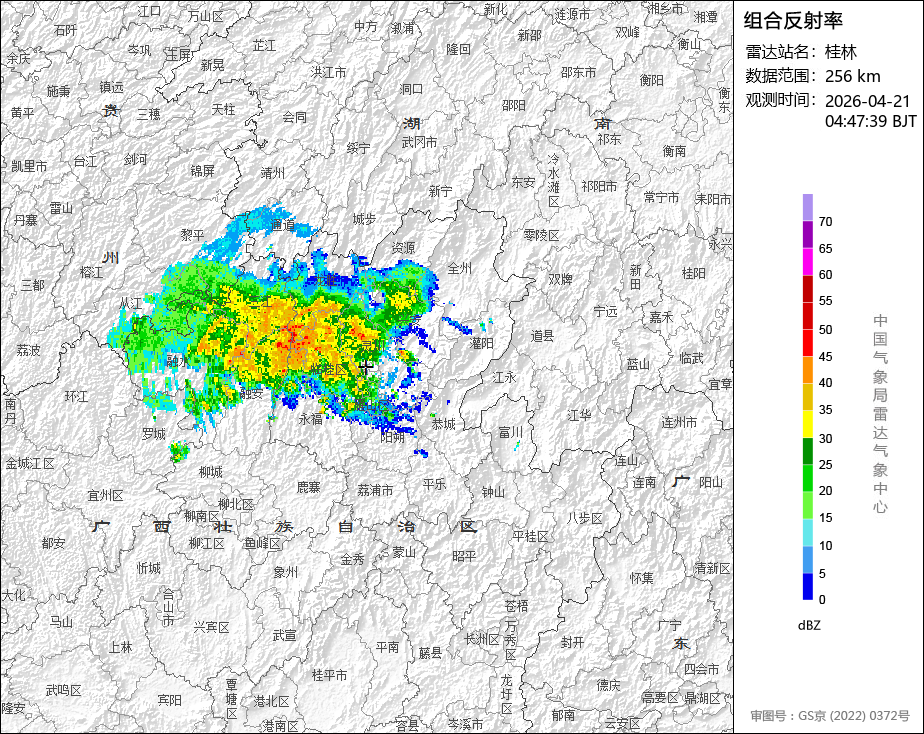Click the 环江 label on the map
The height and width of the screenshot is (734, 924).
pos(77,396)
